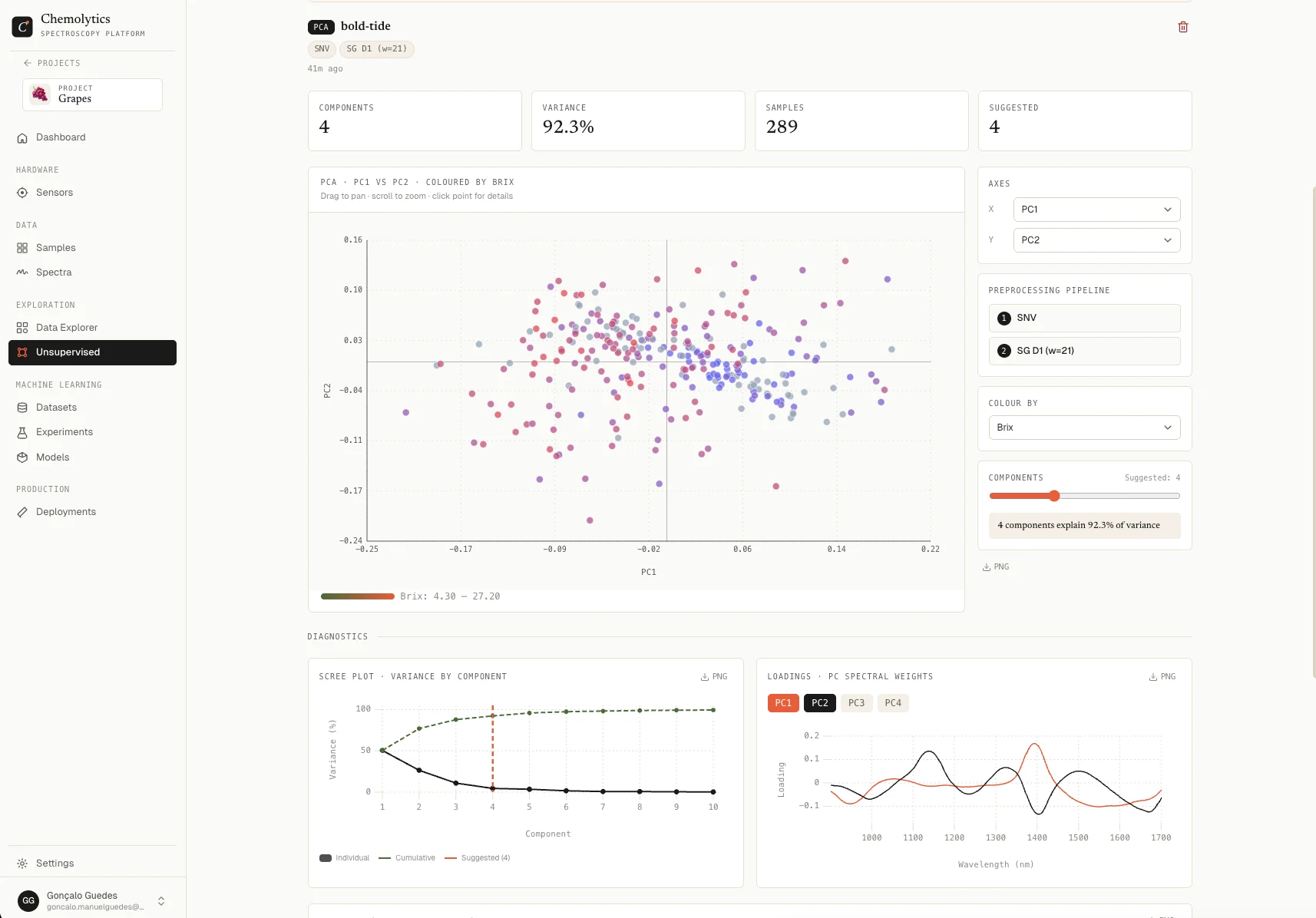Toggle PC2 loading line

coord(820,703)
